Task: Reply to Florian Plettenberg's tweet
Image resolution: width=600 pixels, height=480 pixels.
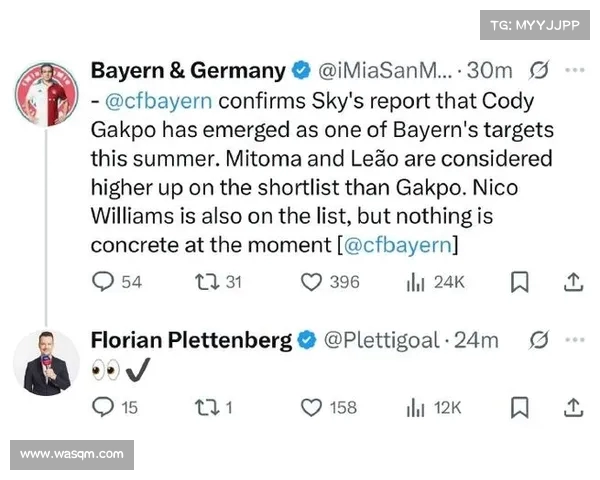Action: [103, 407]
